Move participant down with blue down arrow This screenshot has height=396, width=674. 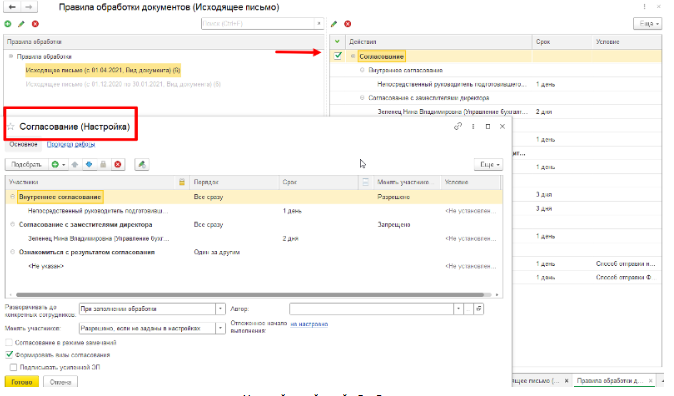pyautogui.click(x=89, y=164)
